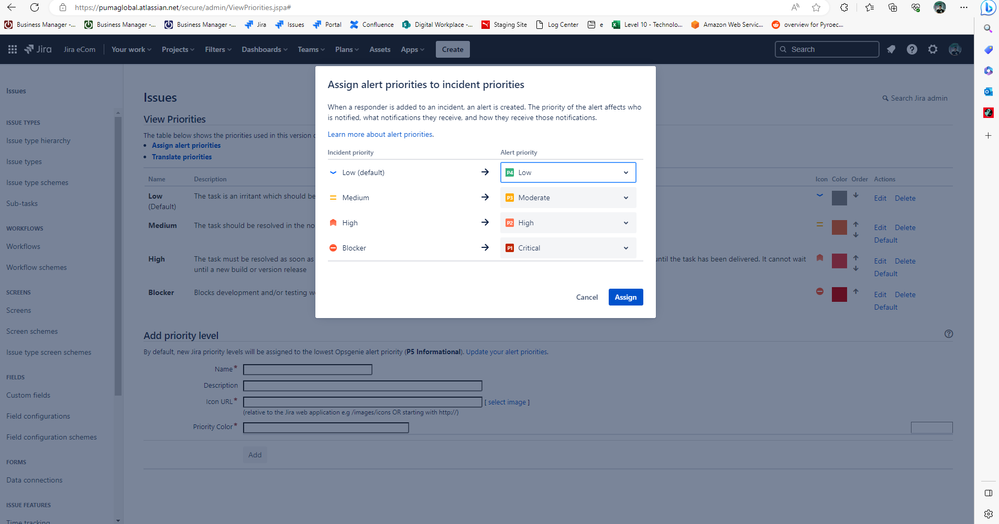This screenshot has width=999, height=524.
Task: Cancel the assign alert priorities dialog
Action: [x=587, y=297]
